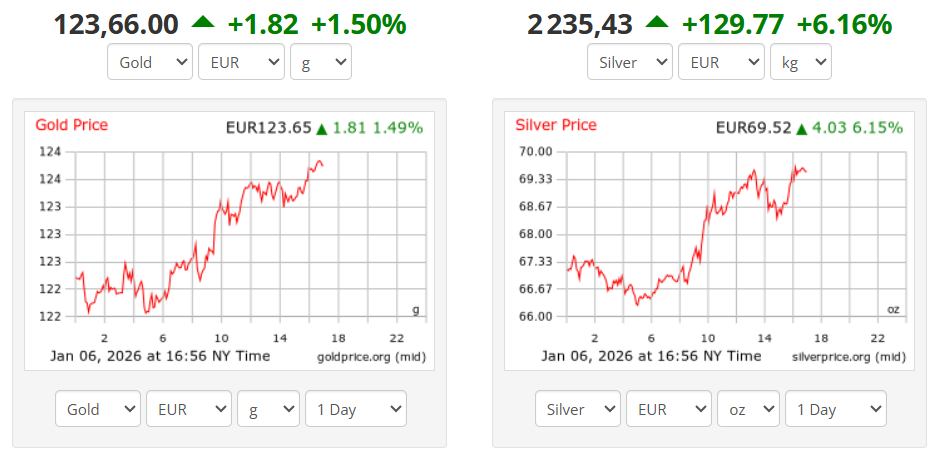Open the EUR currency dropdown under the gold headline price

coord(242,62)
